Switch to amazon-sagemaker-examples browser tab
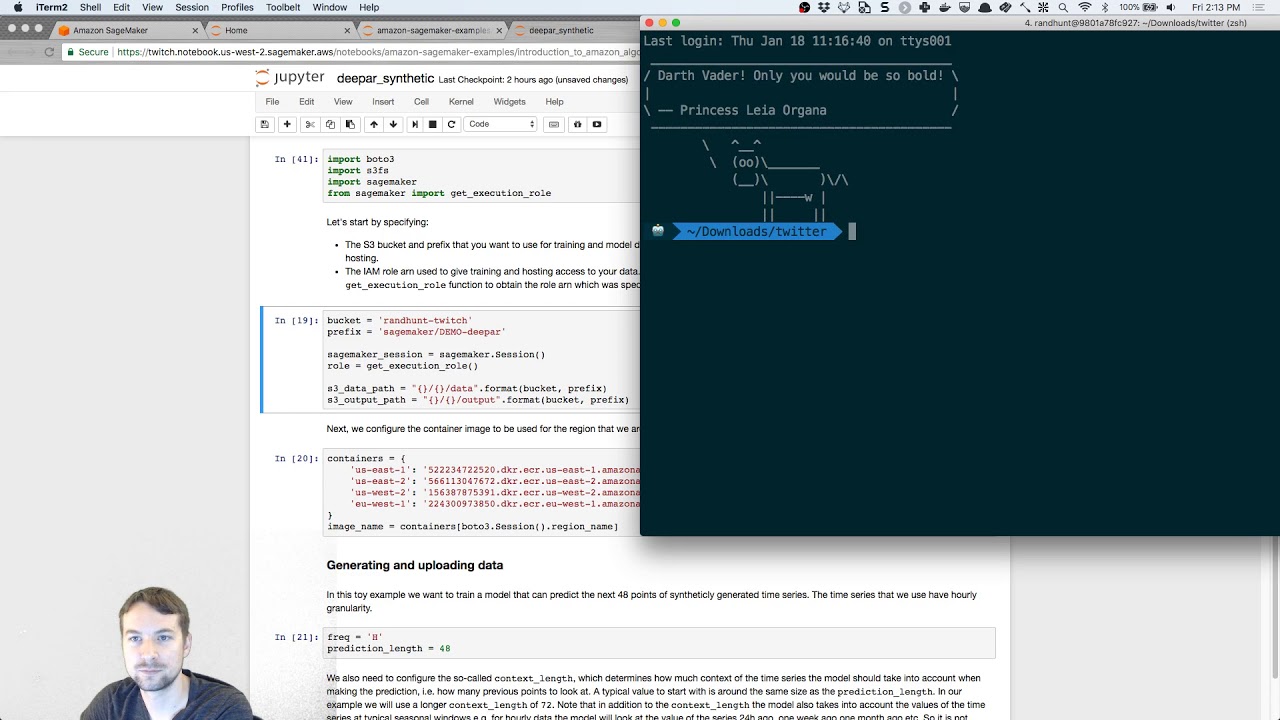This screenshot has height=720, width=1280. pyautogui.click(x=433, y=30)
